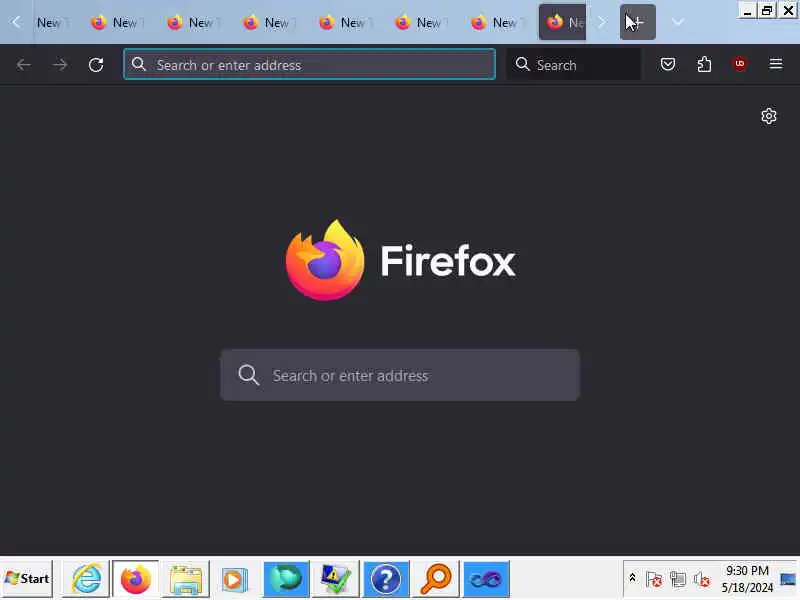The width and height of the screenshot is (800, 600).
Task: Open the orange magnifier taskbar application
Action: (x=436, y=579)
